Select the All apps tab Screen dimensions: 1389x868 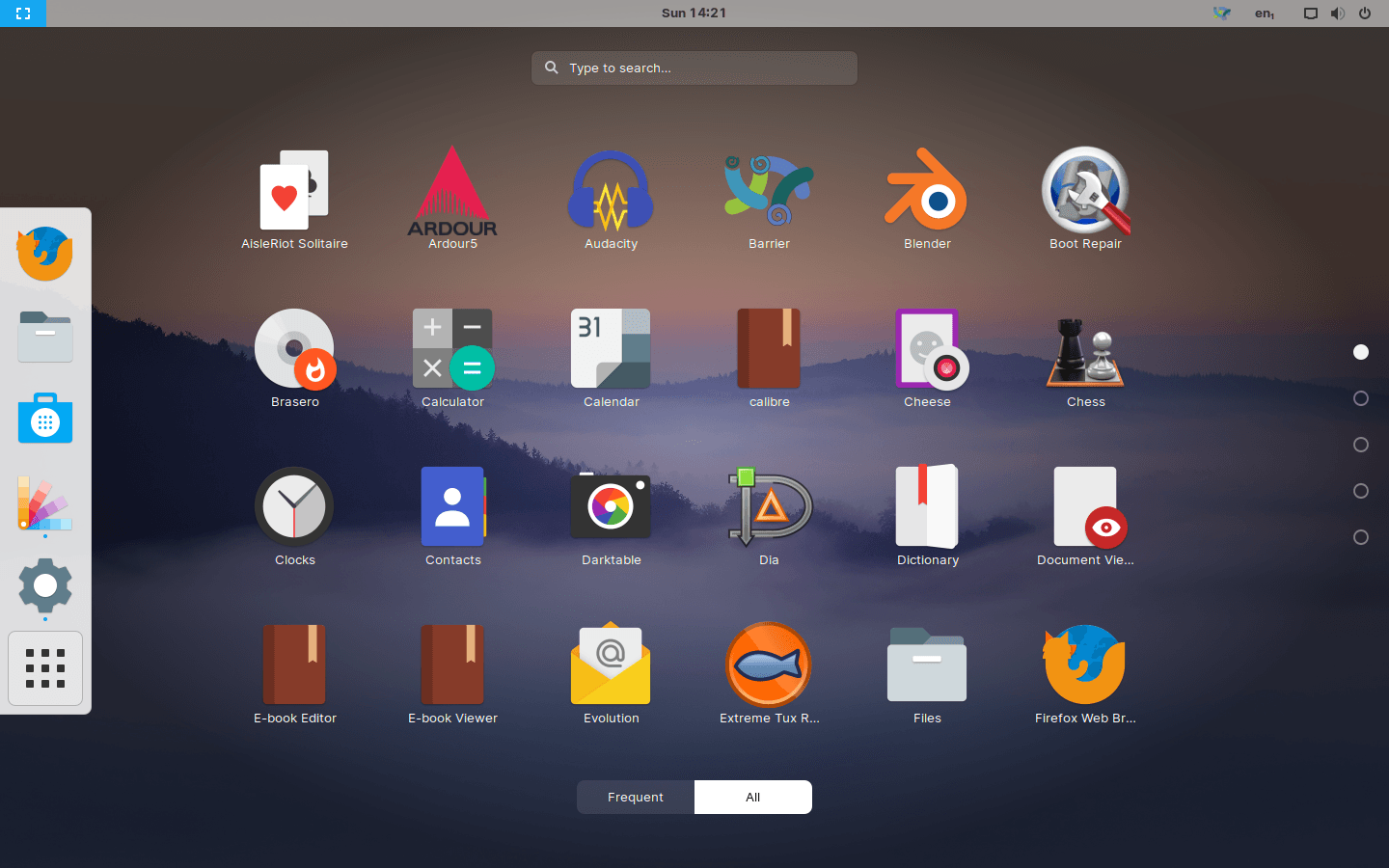pos(752,797)
